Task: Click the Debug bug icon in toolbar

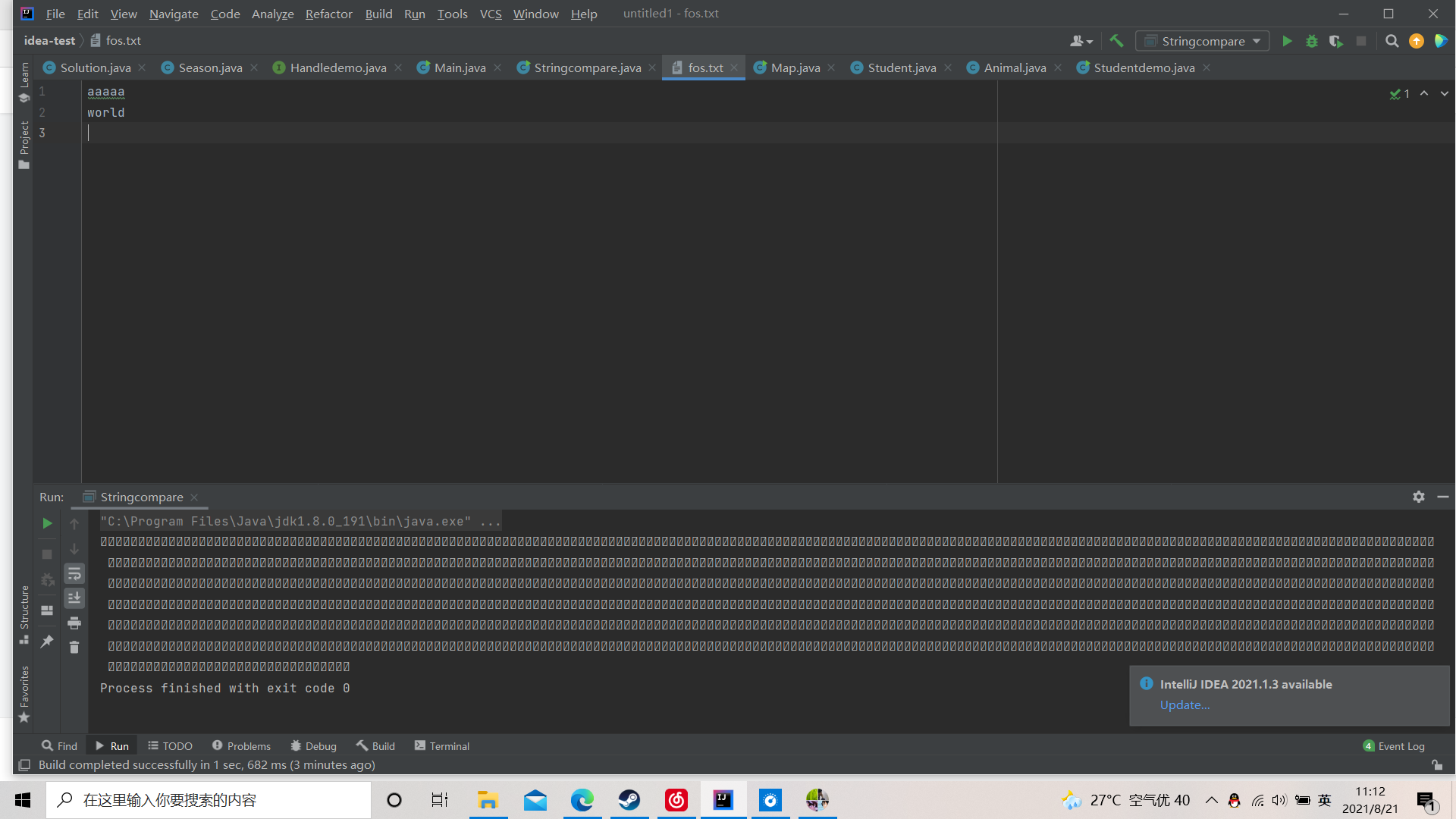Action: (1311, 41)
